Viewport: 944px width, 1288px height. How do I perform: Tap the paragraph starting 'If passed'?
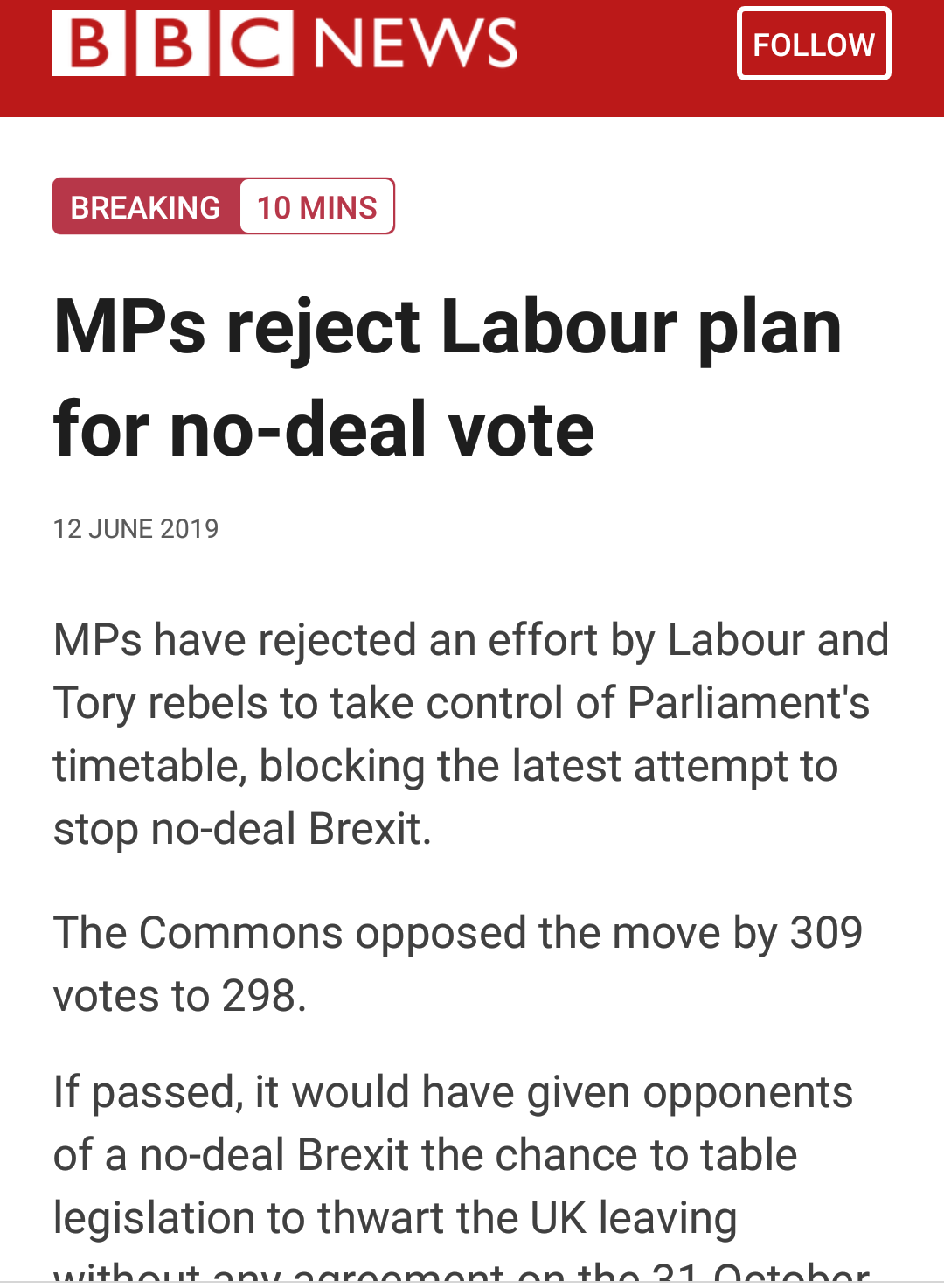(x=453, y=1154)
